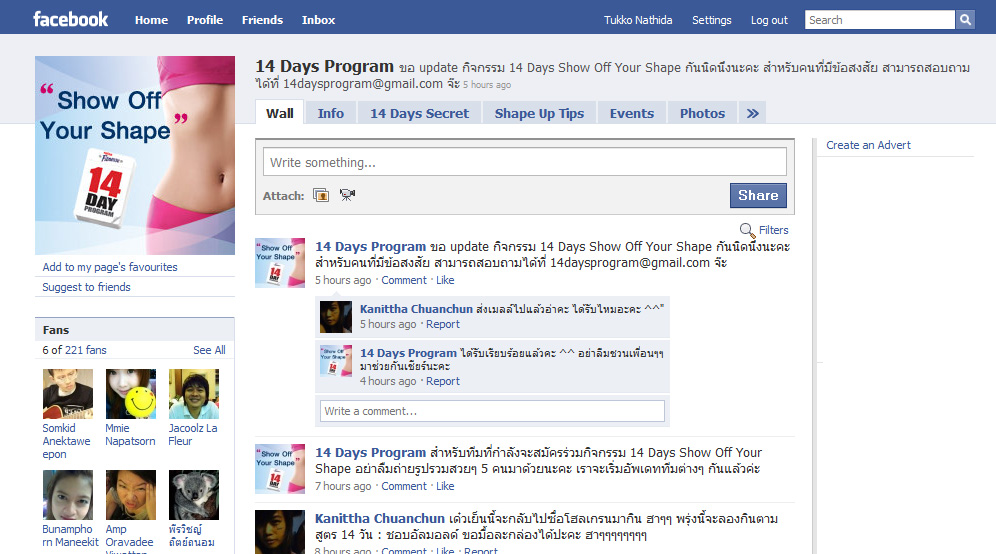This screenshot has height=554, width=996.
Task: Open Mmie Napatsorn's fan photo
Action: click(131, 394)
